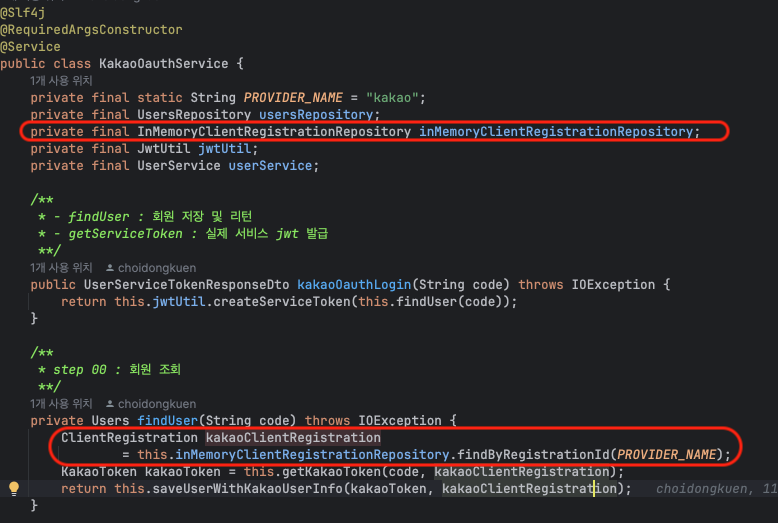Click the findByRegistrationId method call

pyautogui.click(x=533, y=455)
